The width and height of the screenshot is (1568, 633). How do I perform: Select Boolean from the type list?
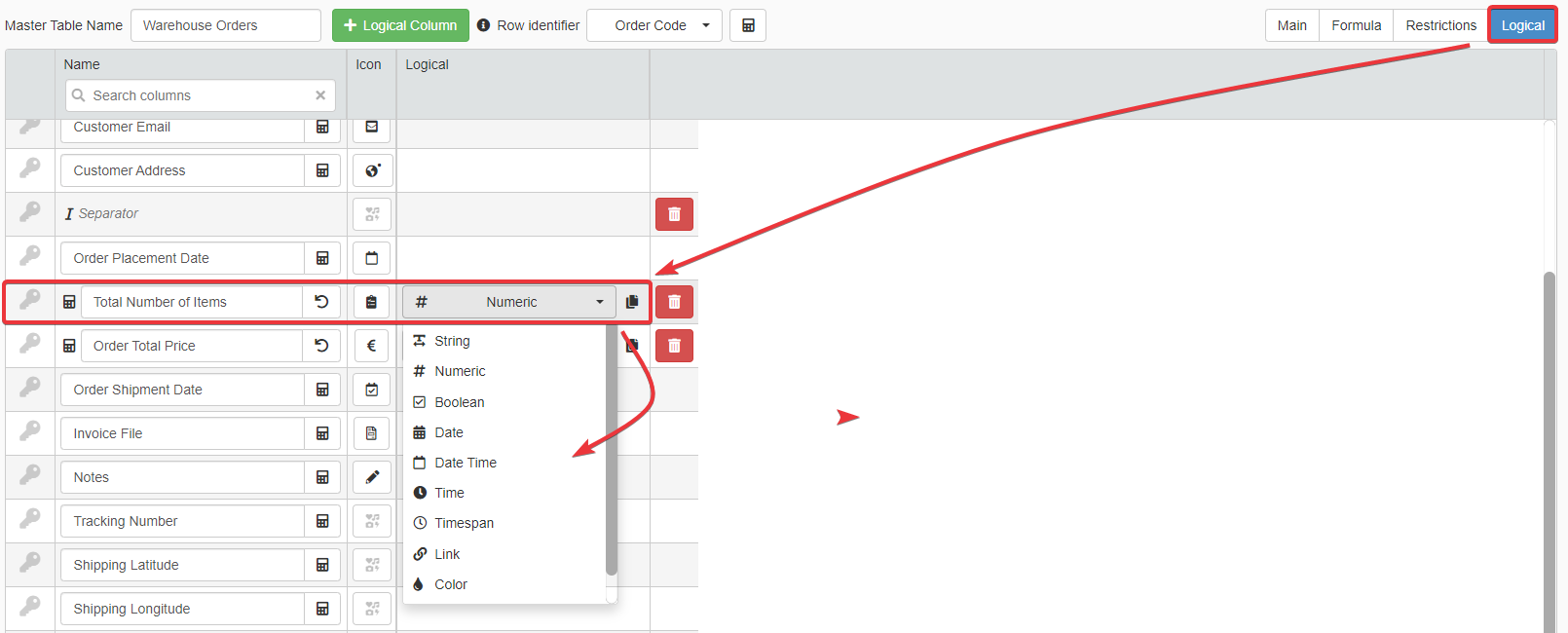(x=459, y=402)
